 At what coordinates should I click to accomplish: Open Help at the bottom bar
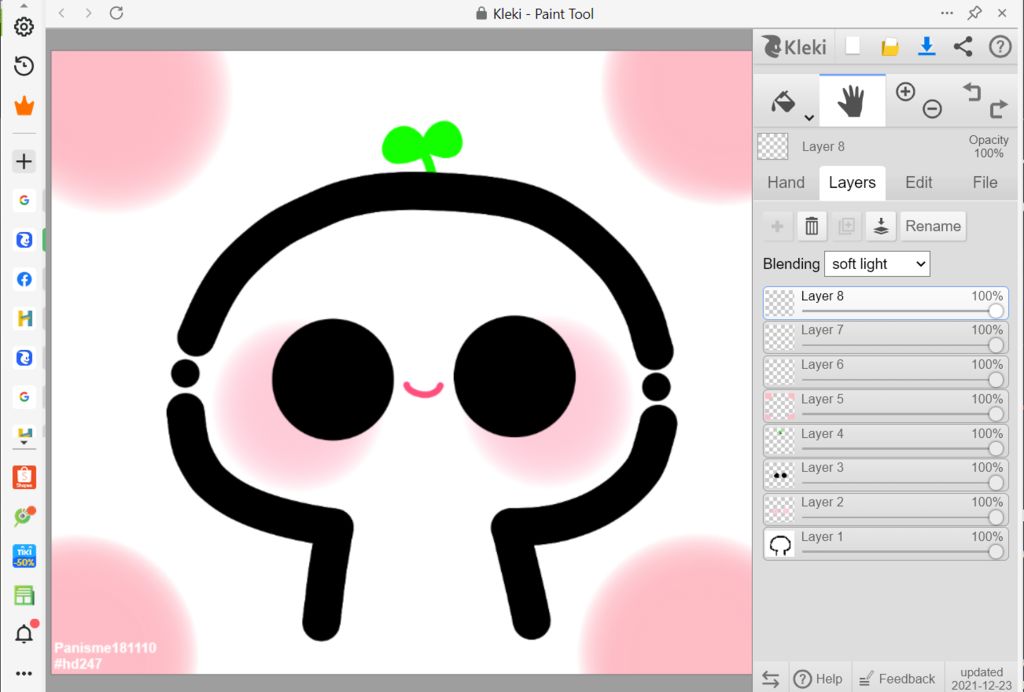[818, 679]
